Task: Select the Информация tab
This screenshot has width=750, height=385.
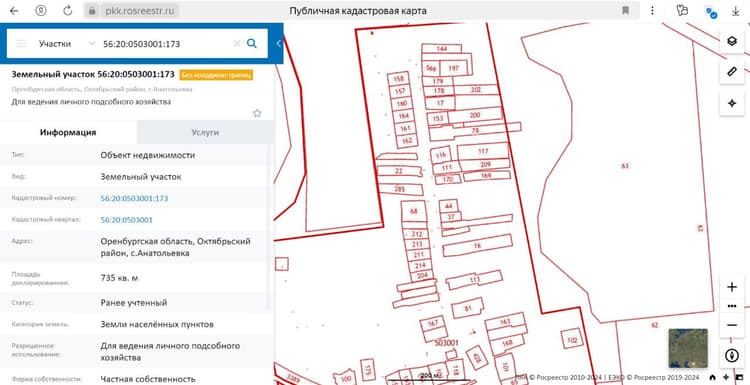Action: coord(68,132)
